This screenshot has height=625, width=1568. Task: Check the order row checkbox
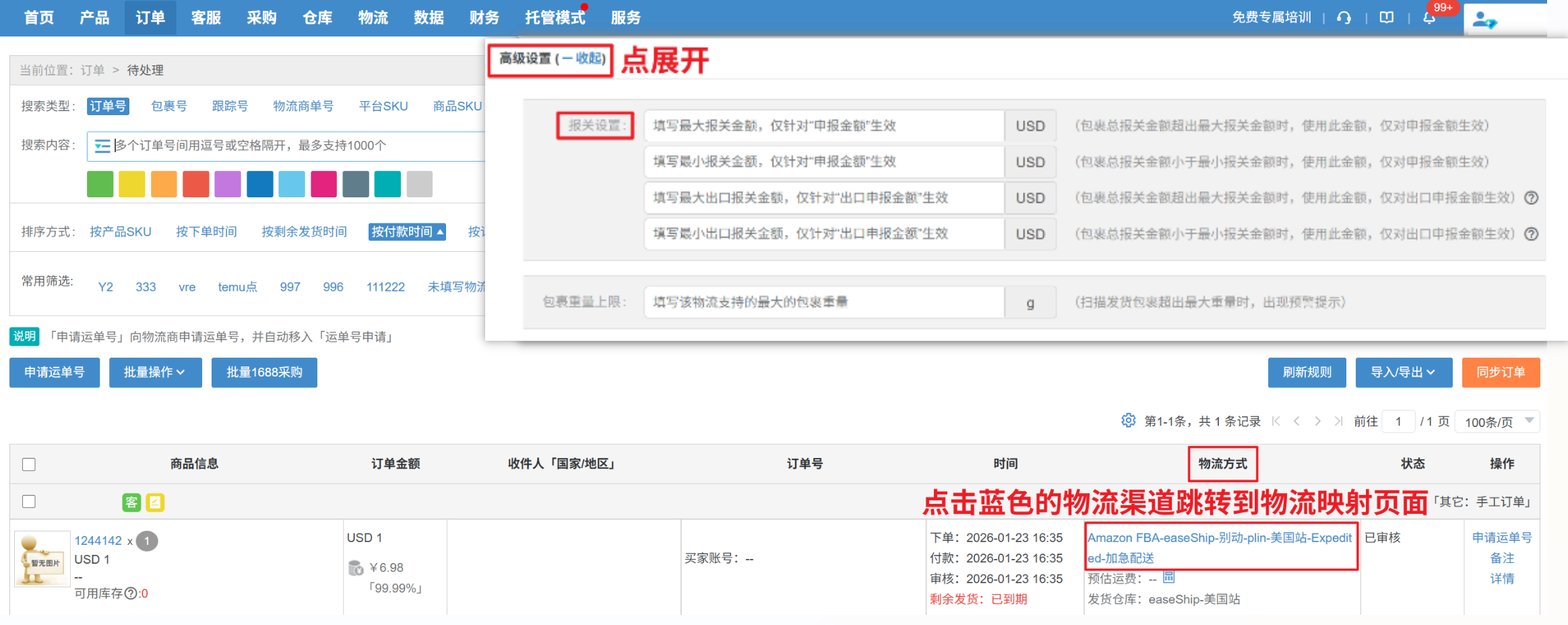pyautogui.click(x=29, y=502)
